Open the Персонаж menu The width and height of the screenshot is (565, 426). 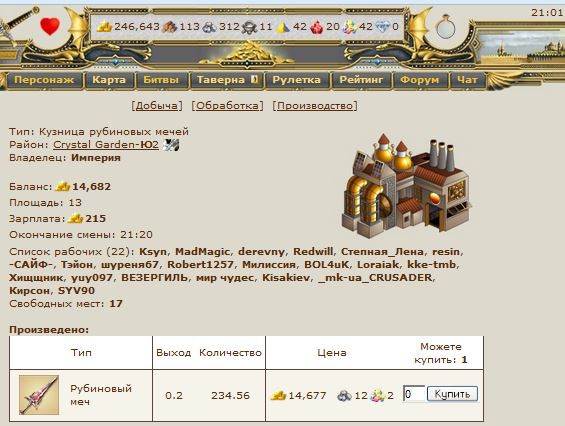coord(44,80)
